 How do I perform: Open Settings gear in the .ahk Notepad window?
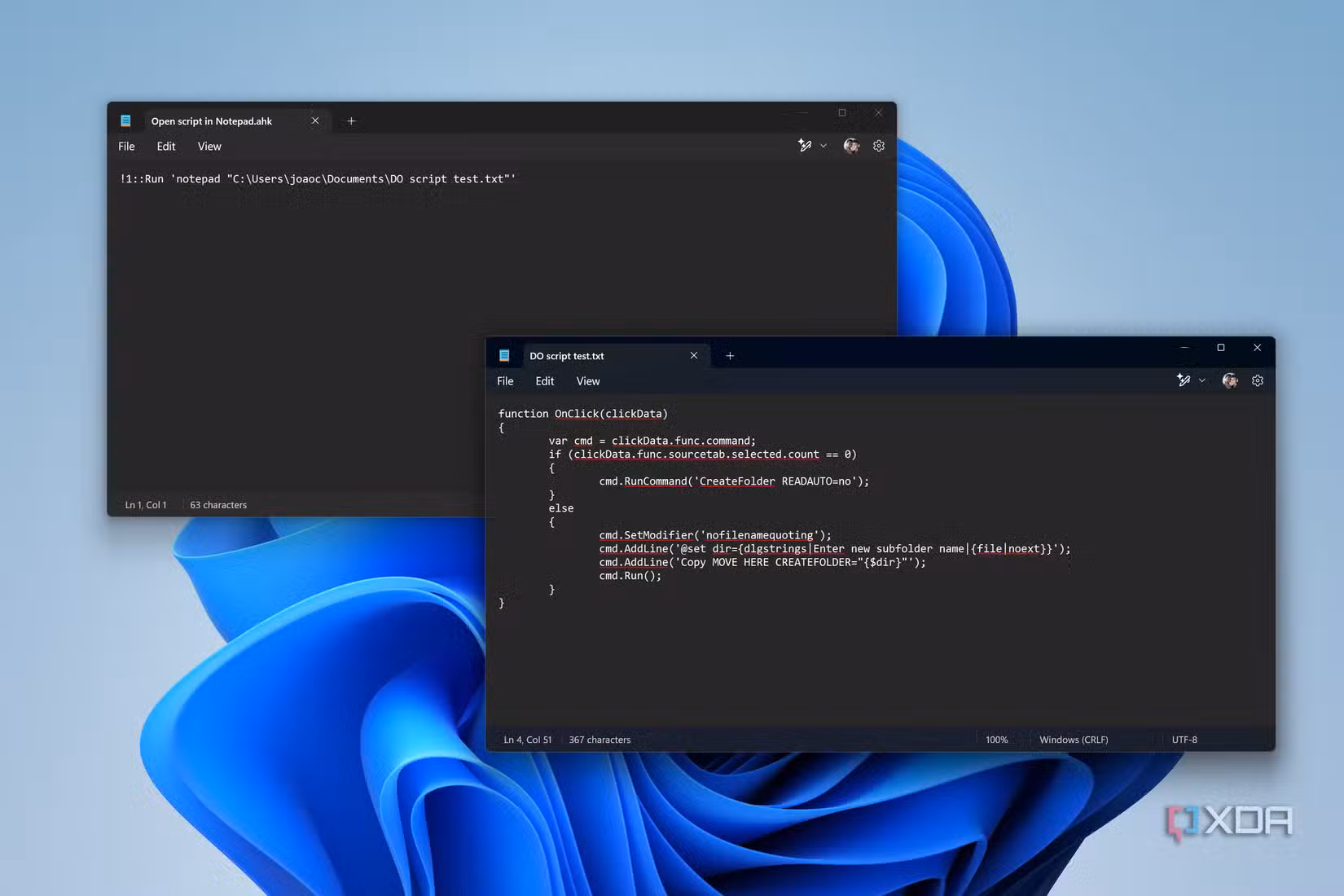coord(879,146)
